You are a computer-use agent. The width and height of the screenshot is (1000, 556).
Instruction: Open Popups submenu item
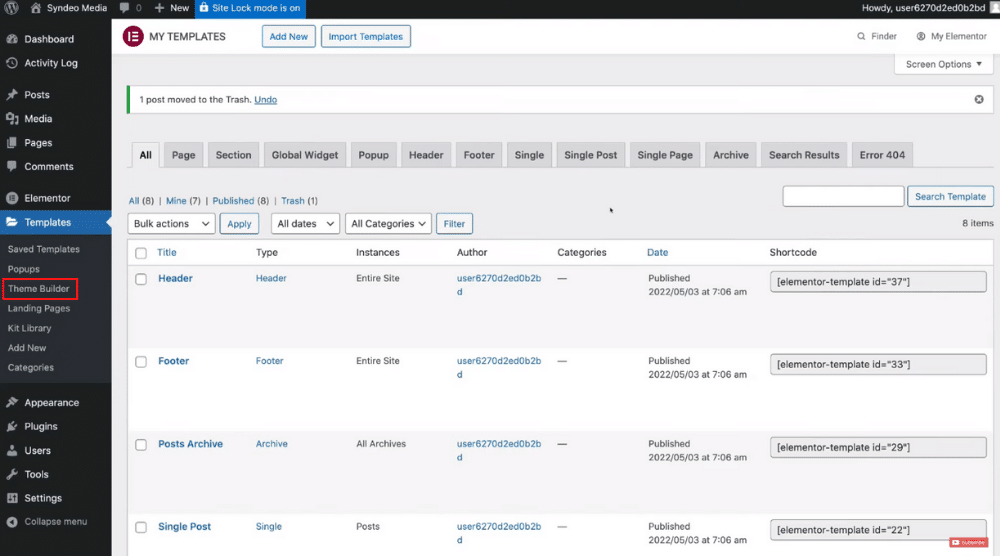pyautogui.click(x=24, y=269)
